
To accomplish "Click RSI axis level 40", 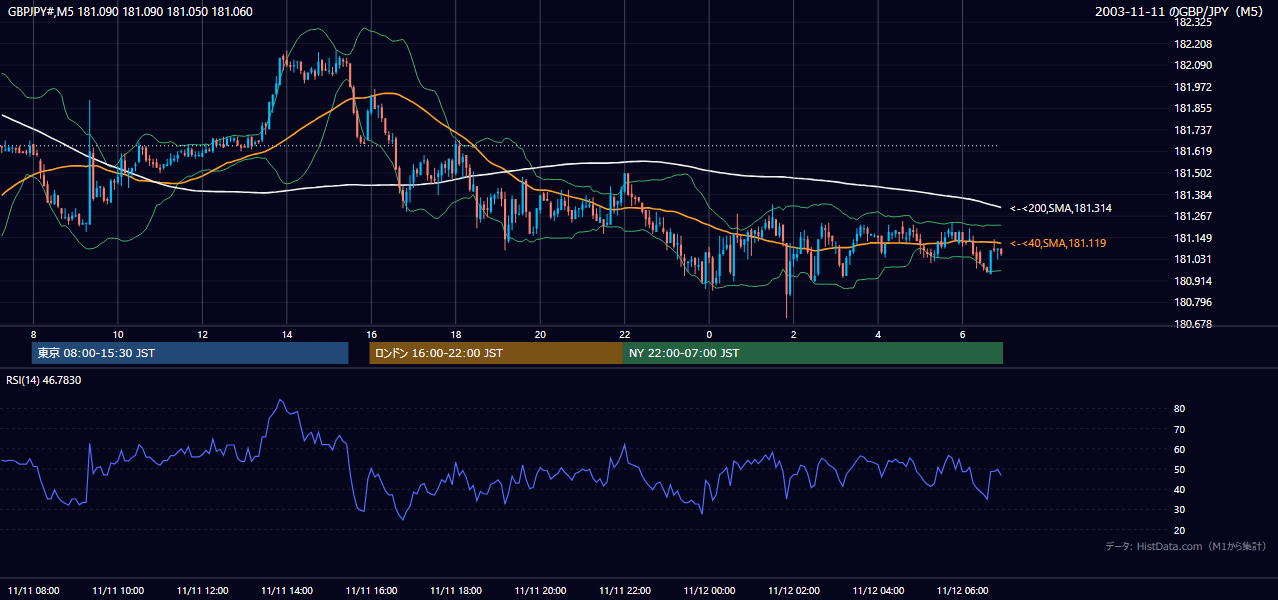I will click(x=1180, y=489).
